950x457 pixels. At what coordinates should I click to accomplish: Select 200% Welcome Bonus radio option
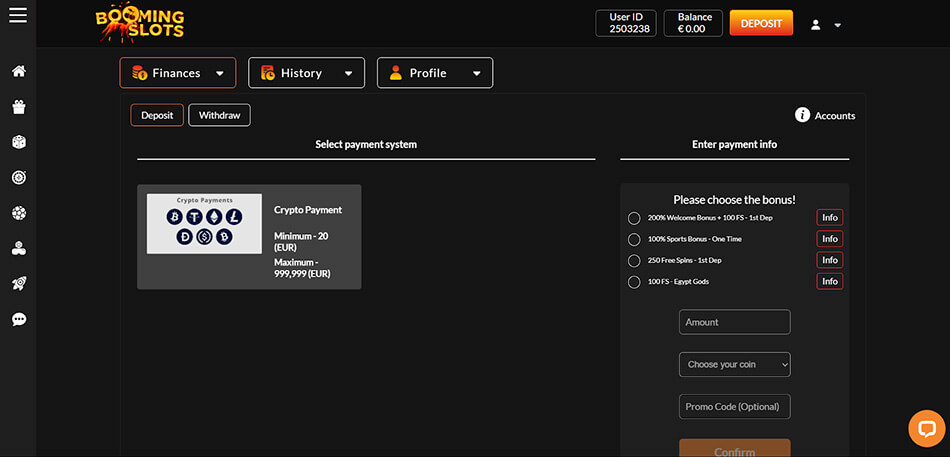(634, 218)
